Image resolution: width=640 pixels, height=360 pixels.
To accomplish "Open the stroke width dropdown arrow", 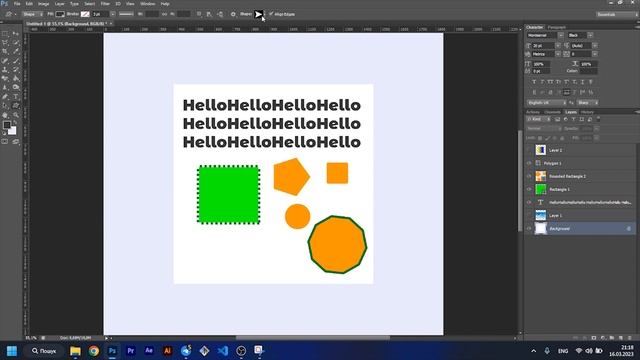I will click(113, 14).
